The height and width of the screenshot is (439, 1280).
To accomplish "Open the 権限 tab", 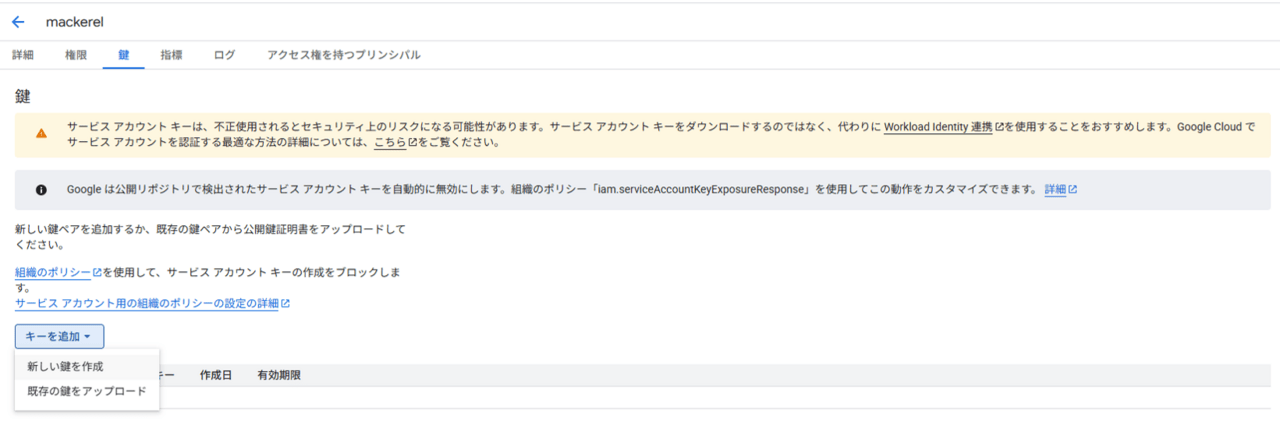I will tap(76, 55).
